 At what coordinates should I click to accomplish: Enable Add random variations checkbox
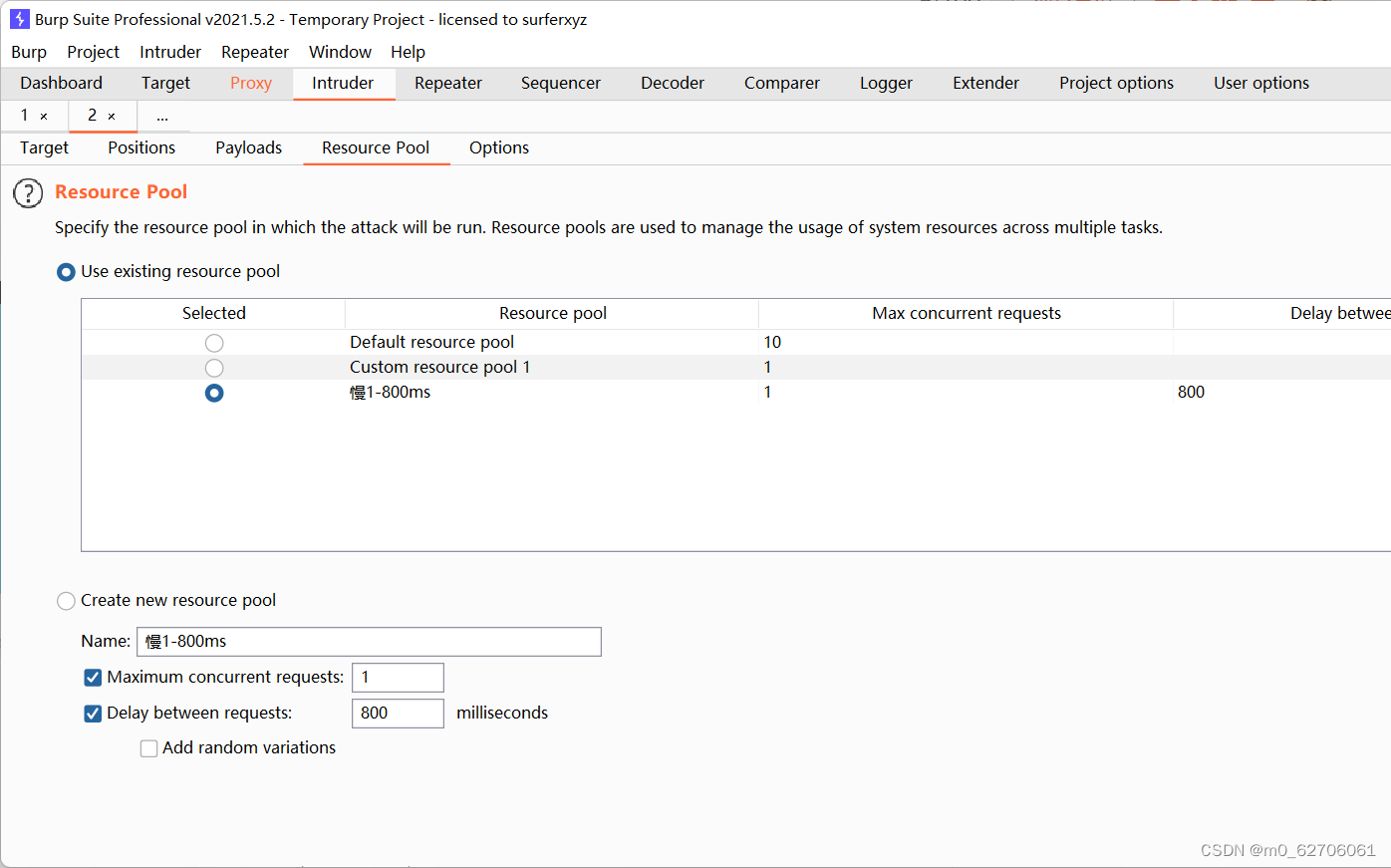[148, 748]
